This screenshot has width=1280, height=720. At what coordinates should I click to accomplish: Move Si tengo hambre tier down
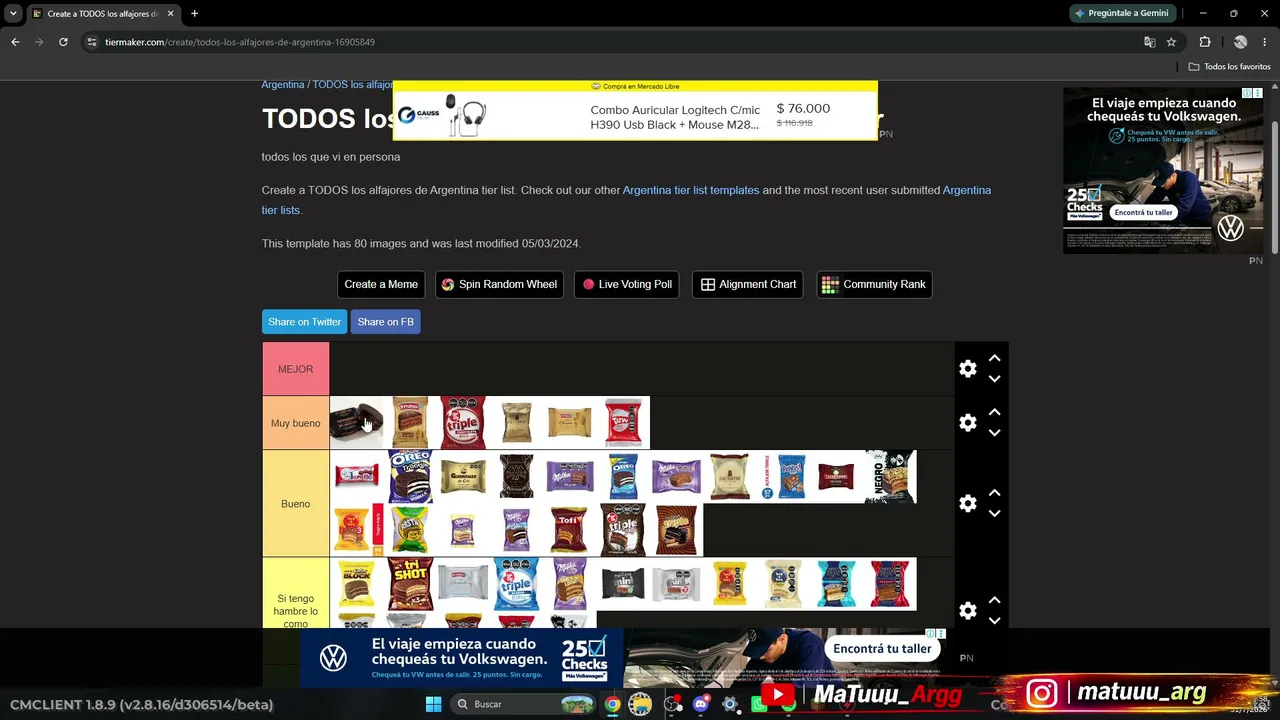994,621
